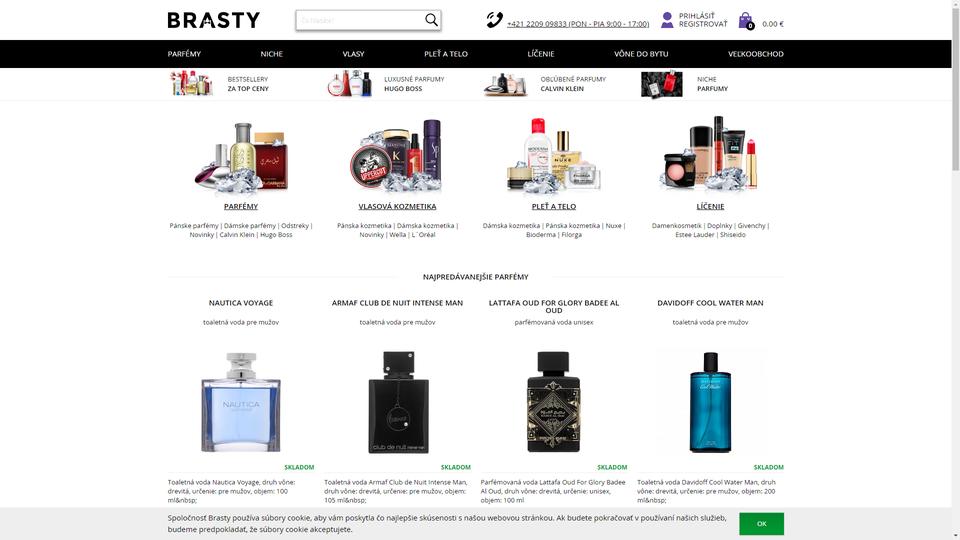The image size is (960, 540).
Task: Open the Luxusné parfumy Hugo Boss banner
Action: 386,84
